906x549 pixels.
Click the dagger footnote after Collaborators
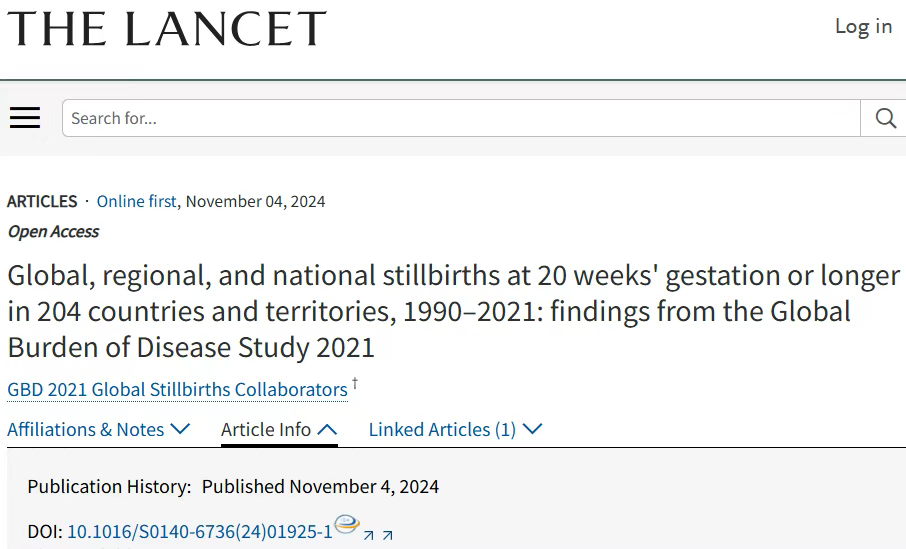pyautogui.click(x=355, y=383)
